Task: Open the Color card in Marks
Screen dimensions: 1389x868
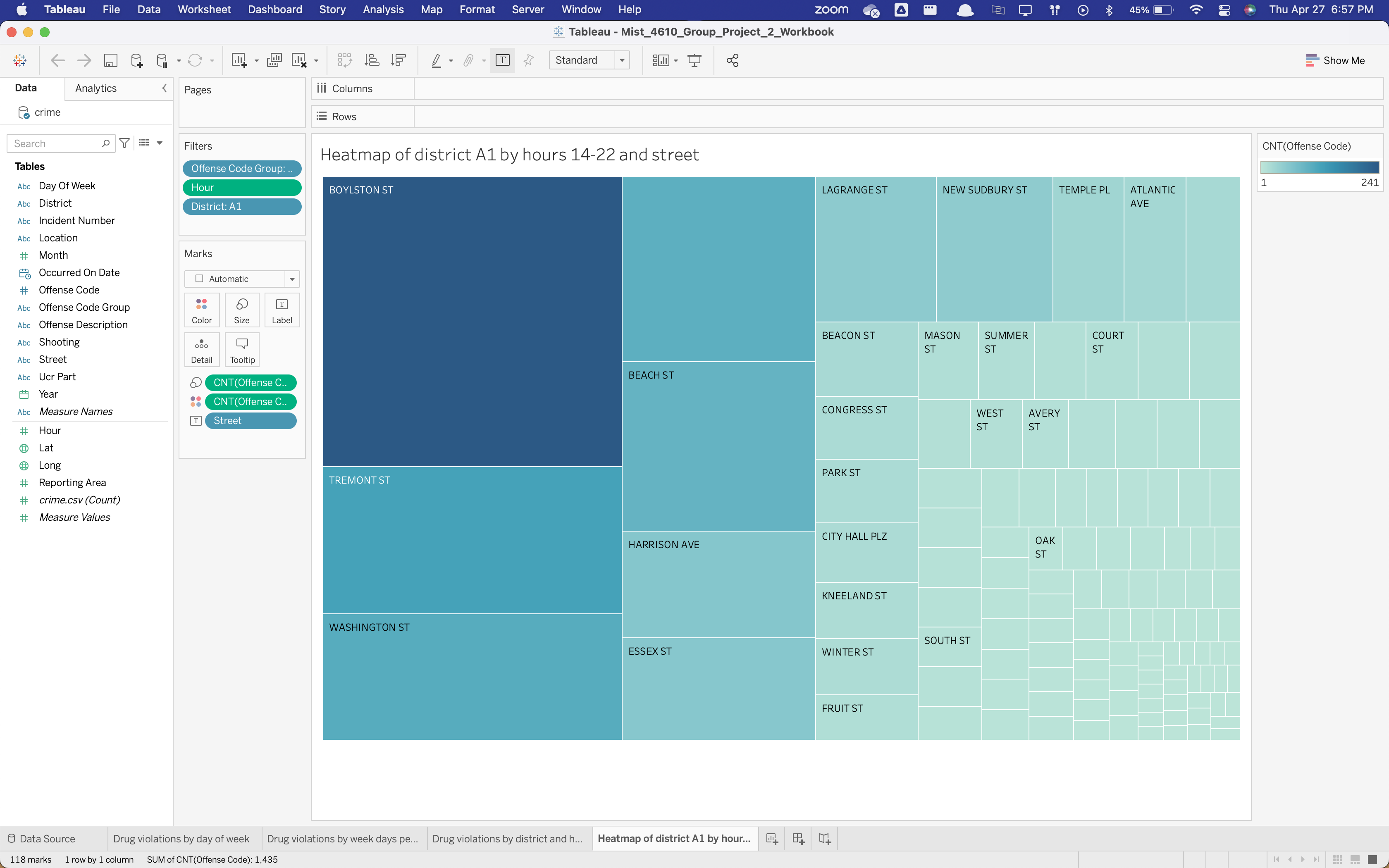Action: [201, 310]
